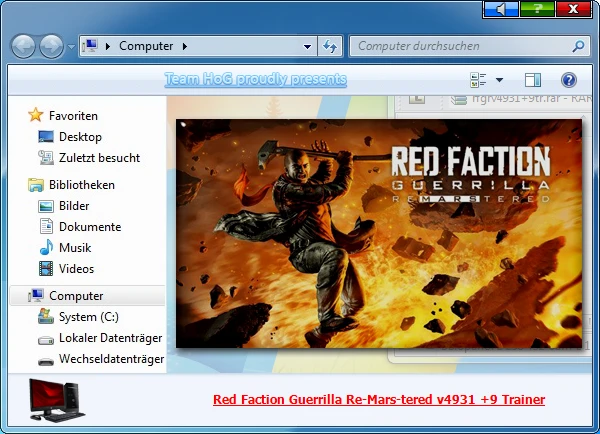This screenshot has width=600, height=434.
Task: Click the Red Faction Guerrilla cover image
Action: tap(379, 233)
